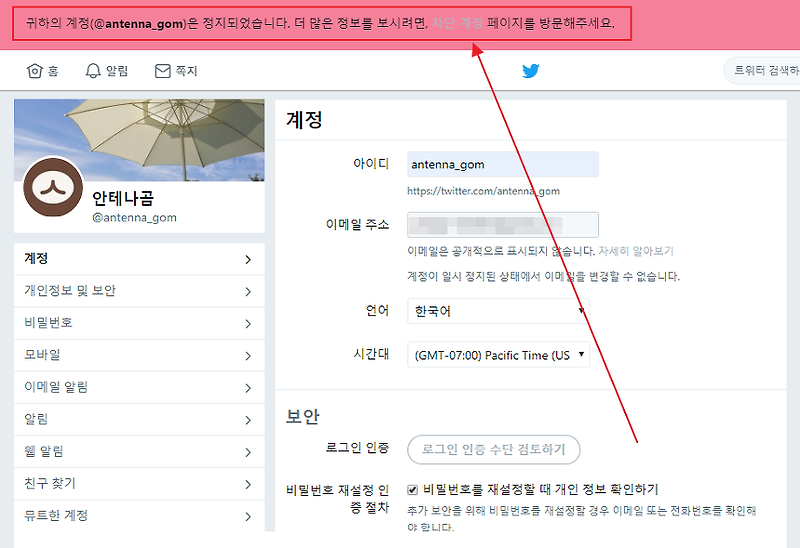The image size is (800, 548).
Task: Open the 시간대 Pacific Time dropdown
Action: click(x=498, y=355)
